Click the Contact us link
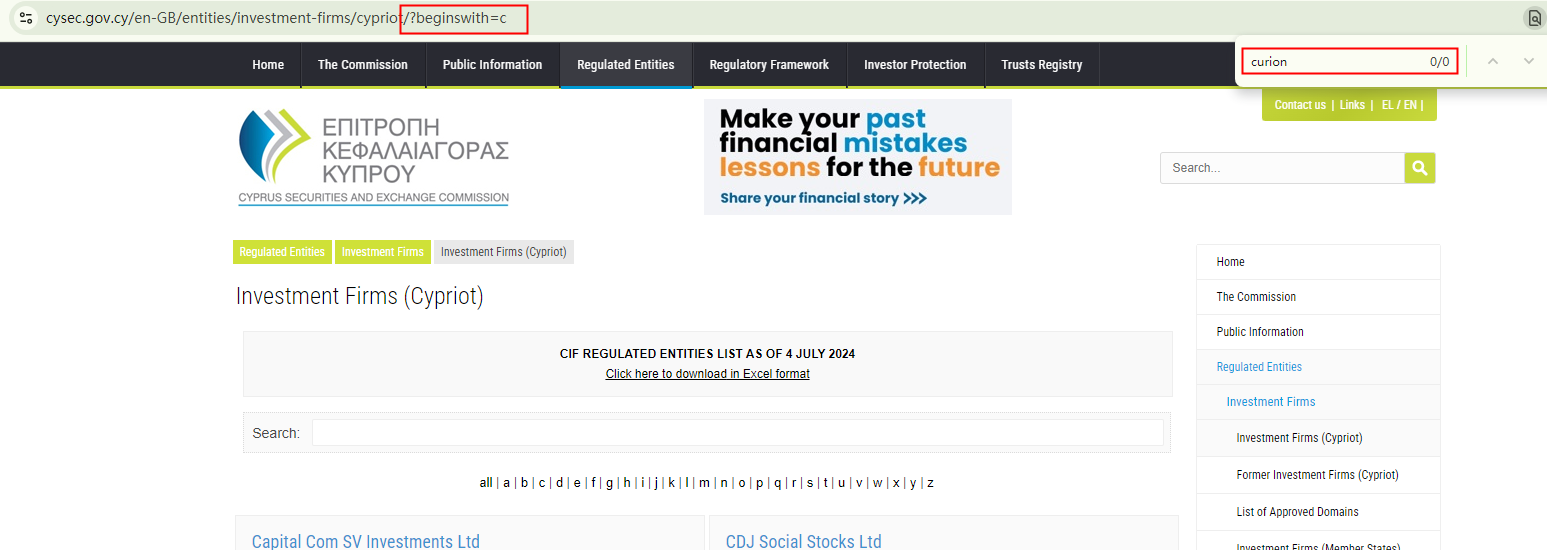Image resolution: width=1547 pixels, height=550 pixels. (x=1300, y=105)
